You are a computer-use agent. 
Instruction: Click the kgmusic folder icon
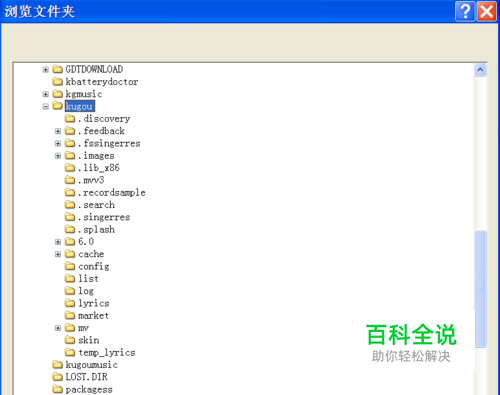coord(58,94)
